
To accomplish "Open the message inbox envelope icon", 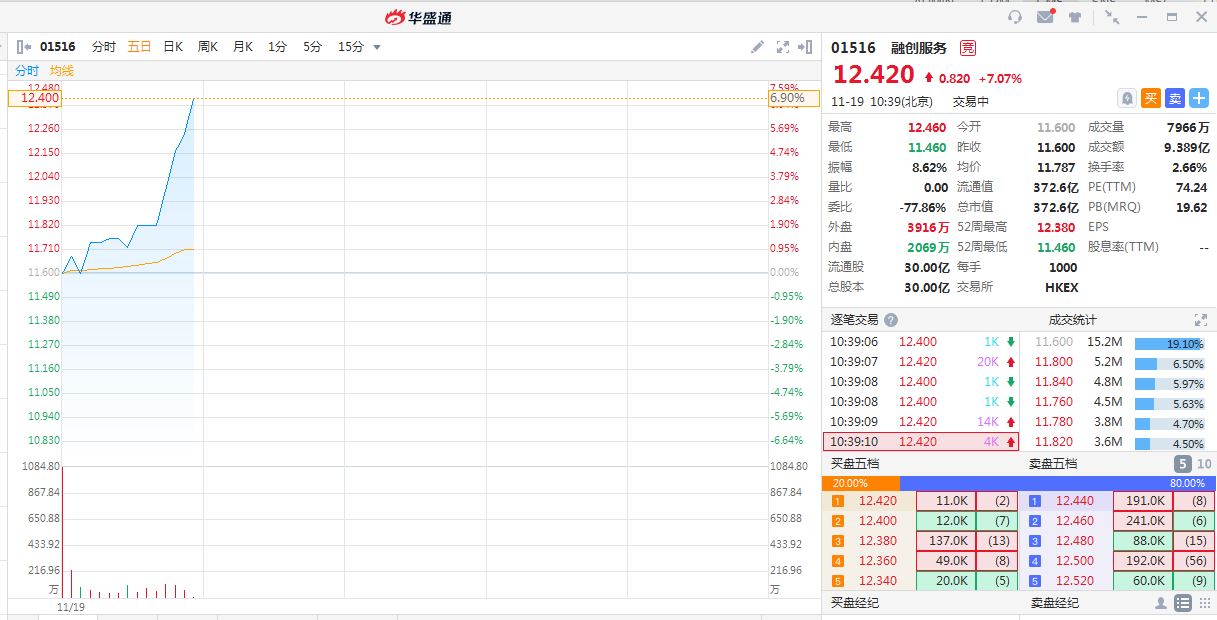I will coord(1045,17).
